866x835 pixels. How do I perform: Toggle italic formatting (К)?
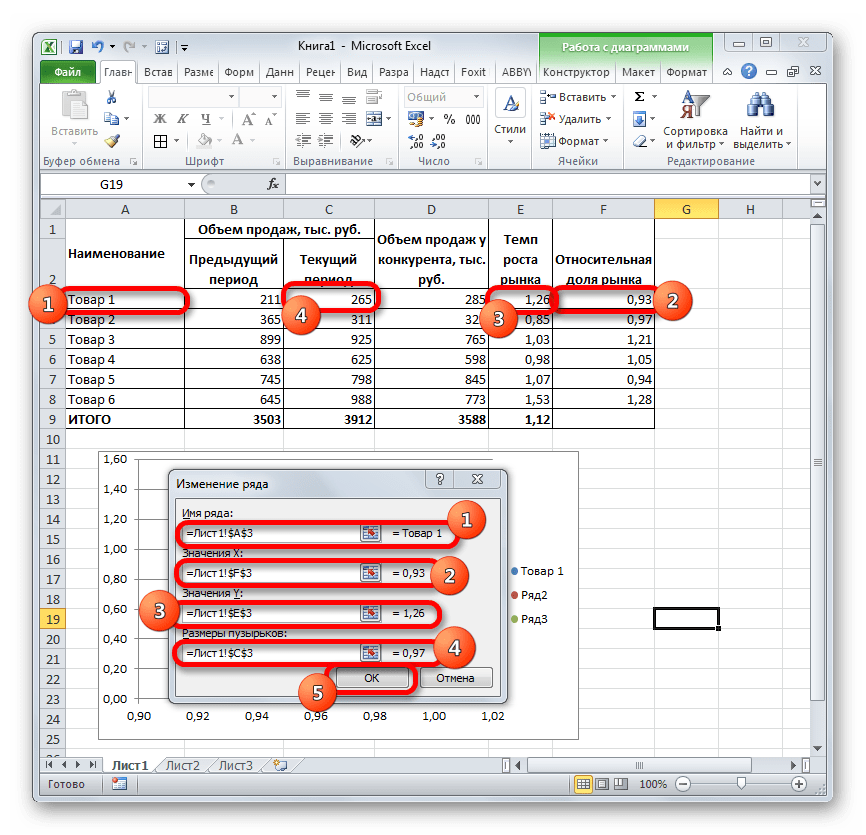click(183, 119)
